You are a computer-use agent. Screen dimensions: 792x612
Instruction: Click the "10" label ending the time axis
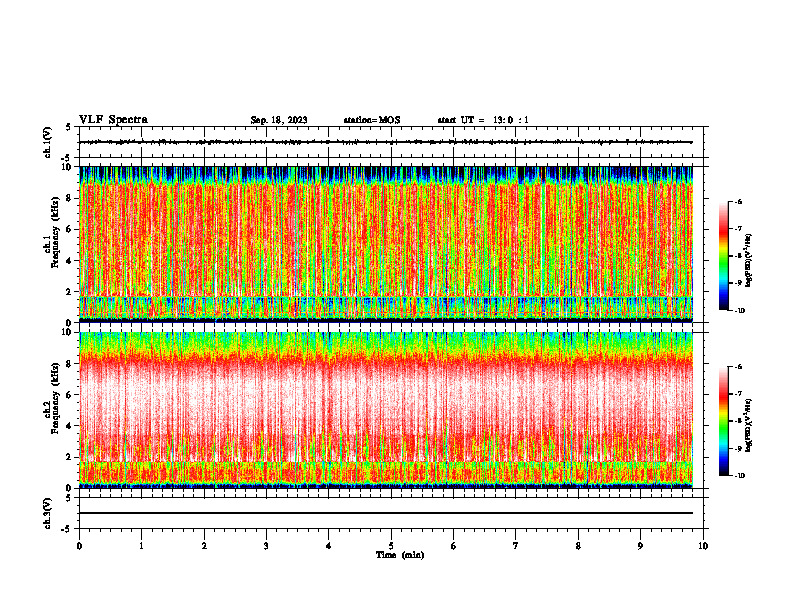click(703, 546)
